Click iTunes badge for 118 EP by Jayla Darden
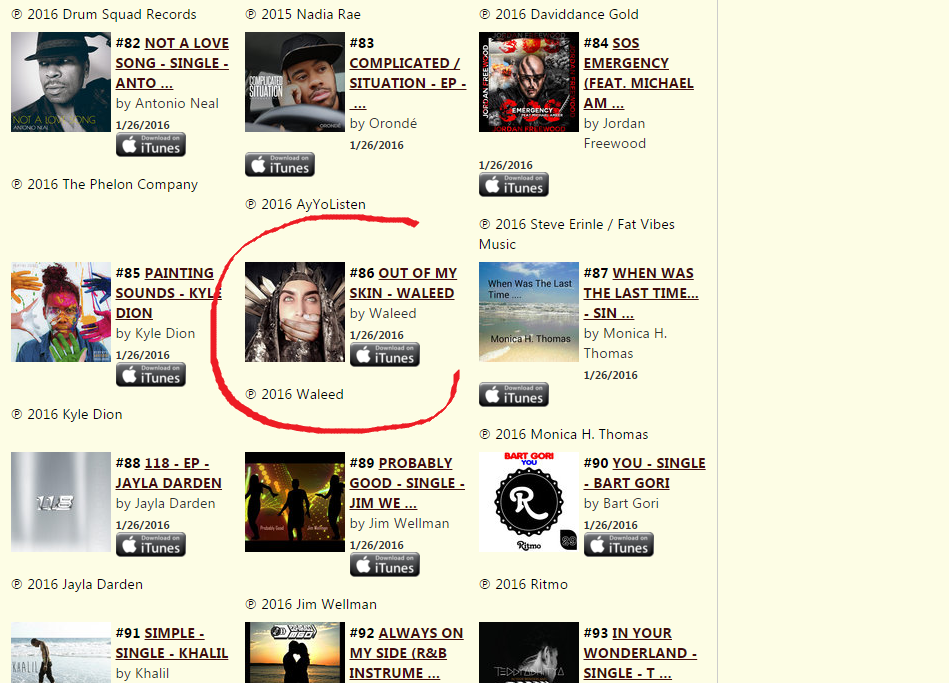 [x=151, y=545]
